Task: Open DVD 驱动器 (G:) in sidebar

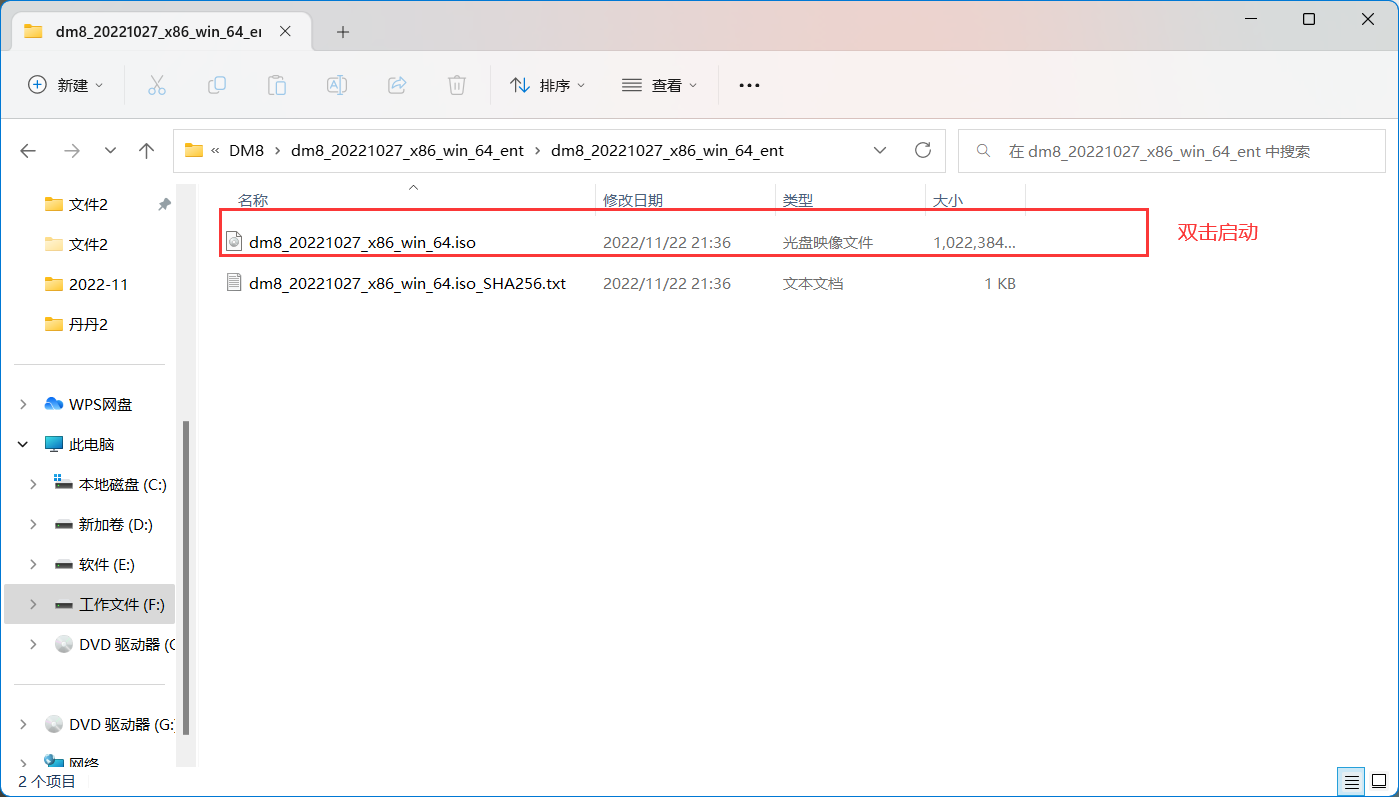Action: [x=122, y=724]
